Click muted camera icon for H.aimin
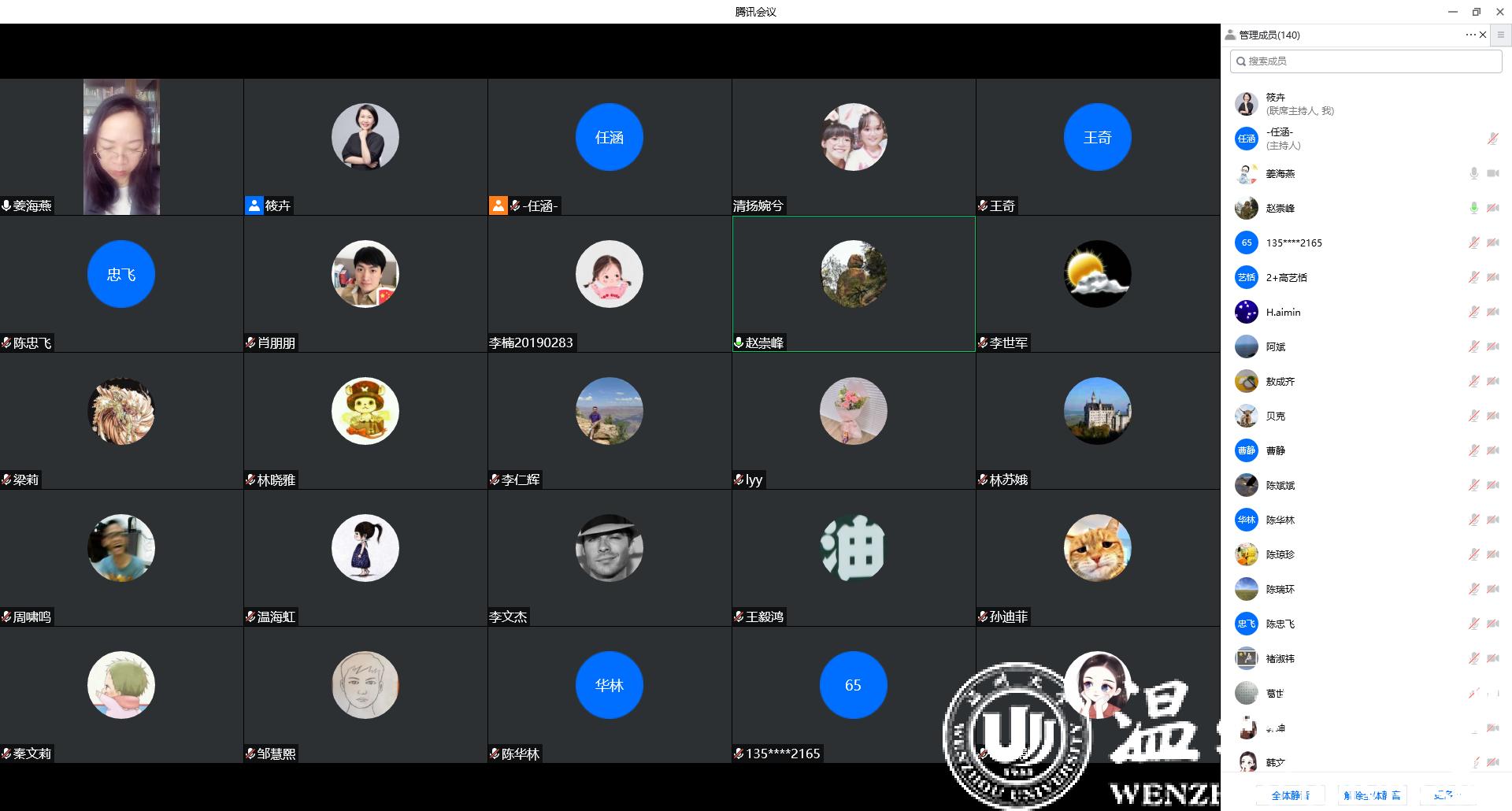 coord(1492,312)
